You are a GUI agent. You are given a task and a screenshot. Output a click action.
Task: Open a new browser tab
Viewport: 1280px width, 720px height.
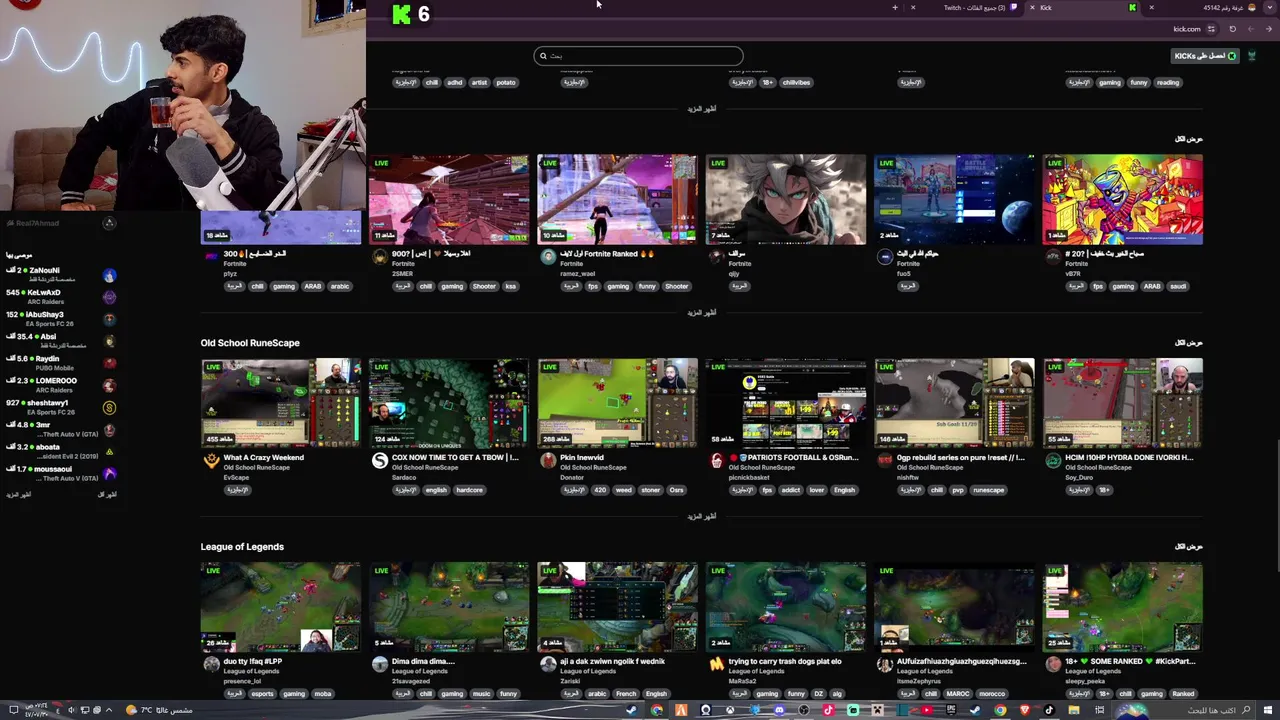point(895,7)
